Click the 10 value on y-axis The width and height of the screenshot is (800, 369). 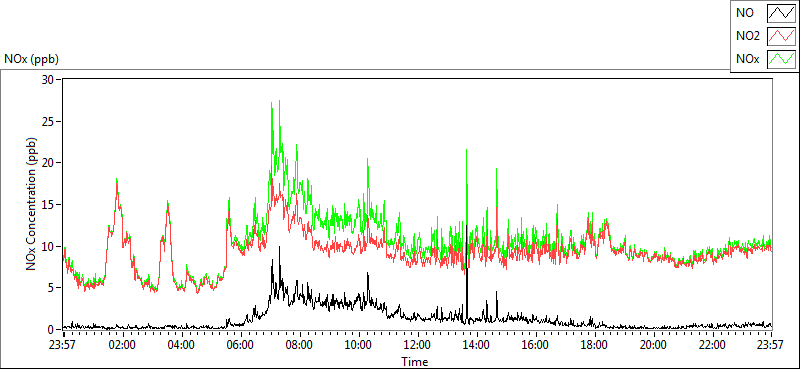(48, 246)
